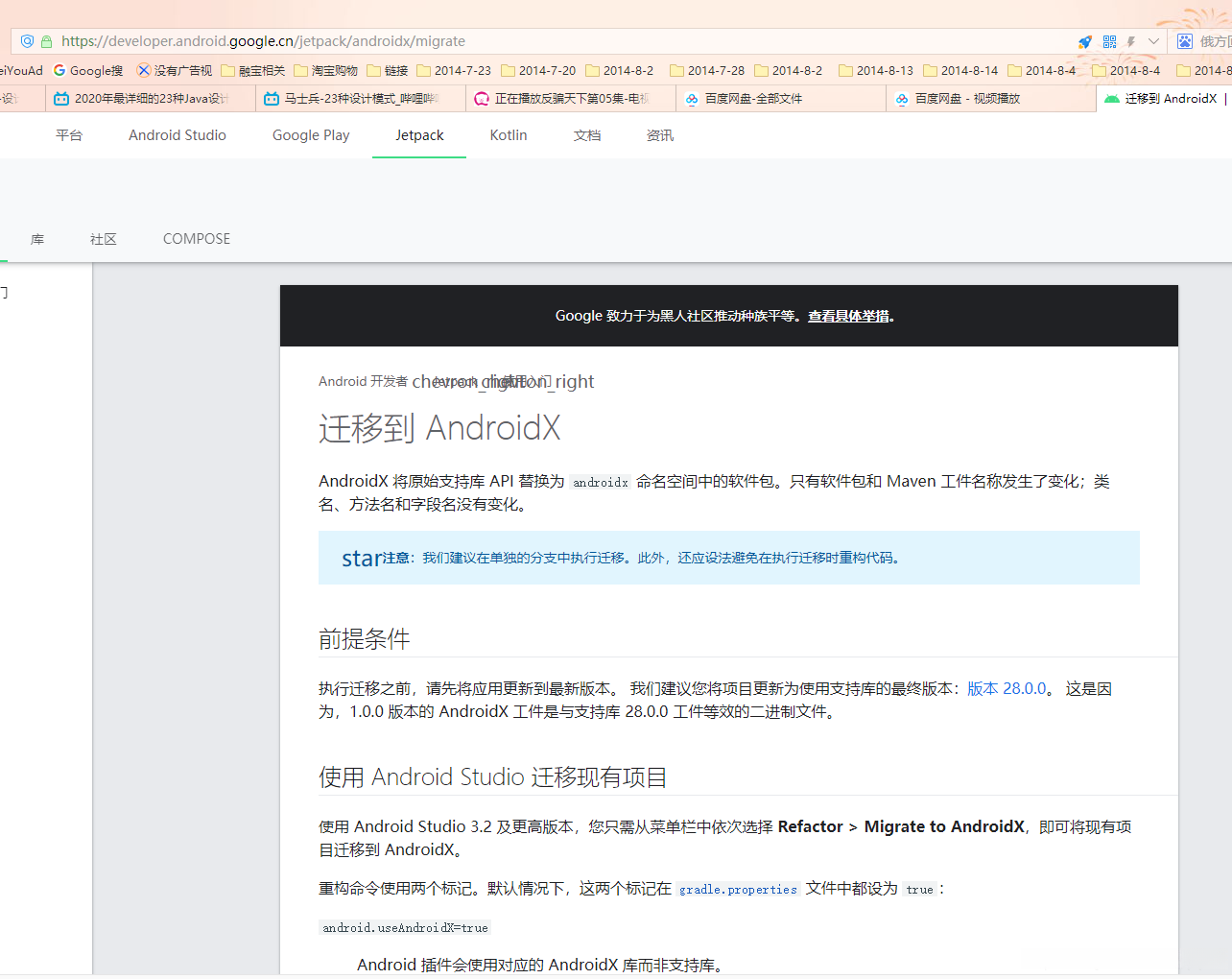1232x979 pixels.
Task: Select the Jetpack navigation item
Action: 419,135
